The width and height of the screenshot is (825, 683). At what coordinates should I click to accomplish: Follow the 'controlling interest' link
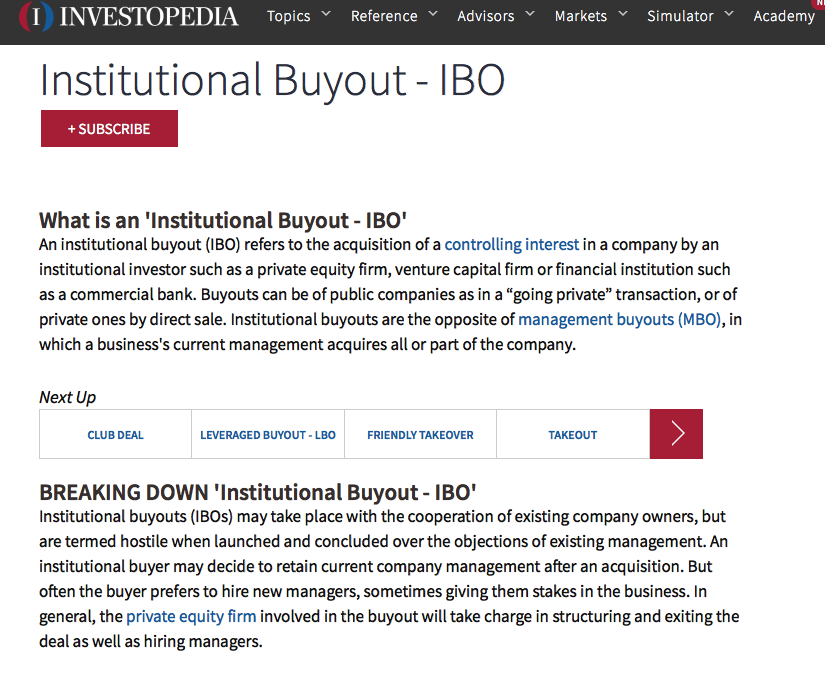[511, 244]
